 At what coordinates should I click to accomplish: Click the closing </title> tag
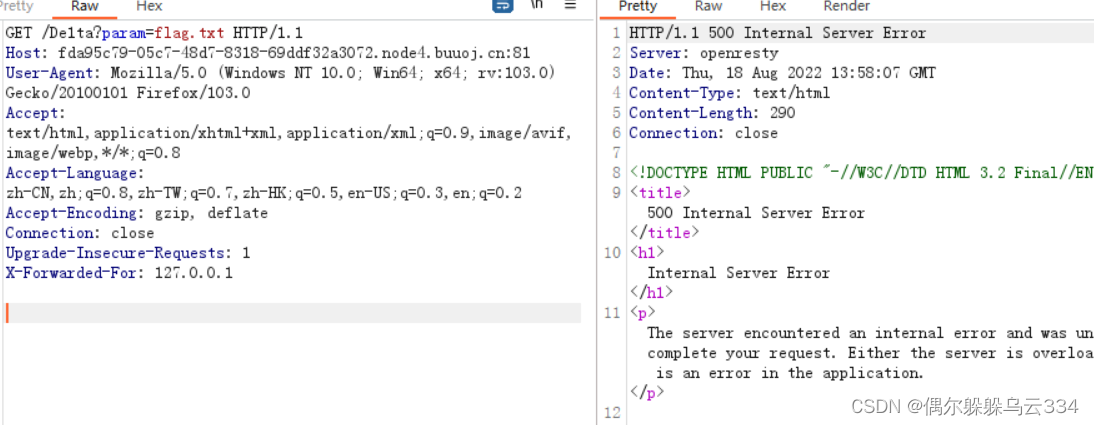[664, 233]
